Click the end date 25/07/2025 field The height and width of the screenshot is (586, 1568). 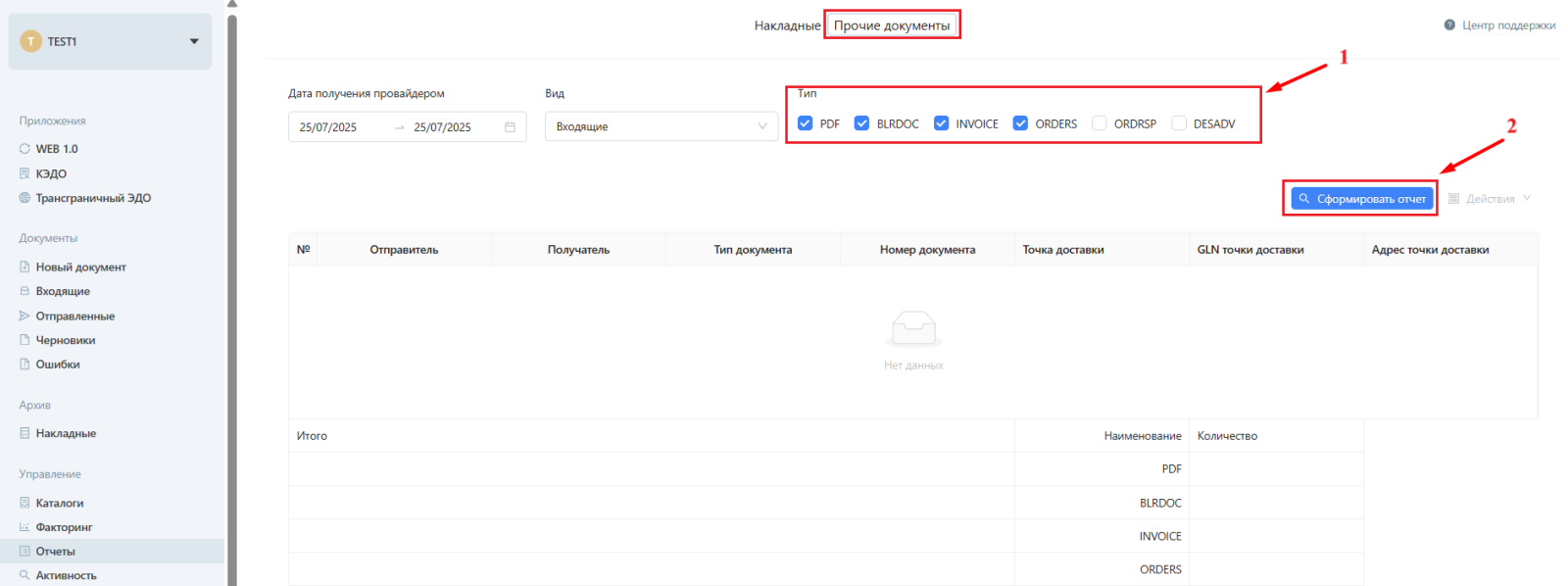442,127
